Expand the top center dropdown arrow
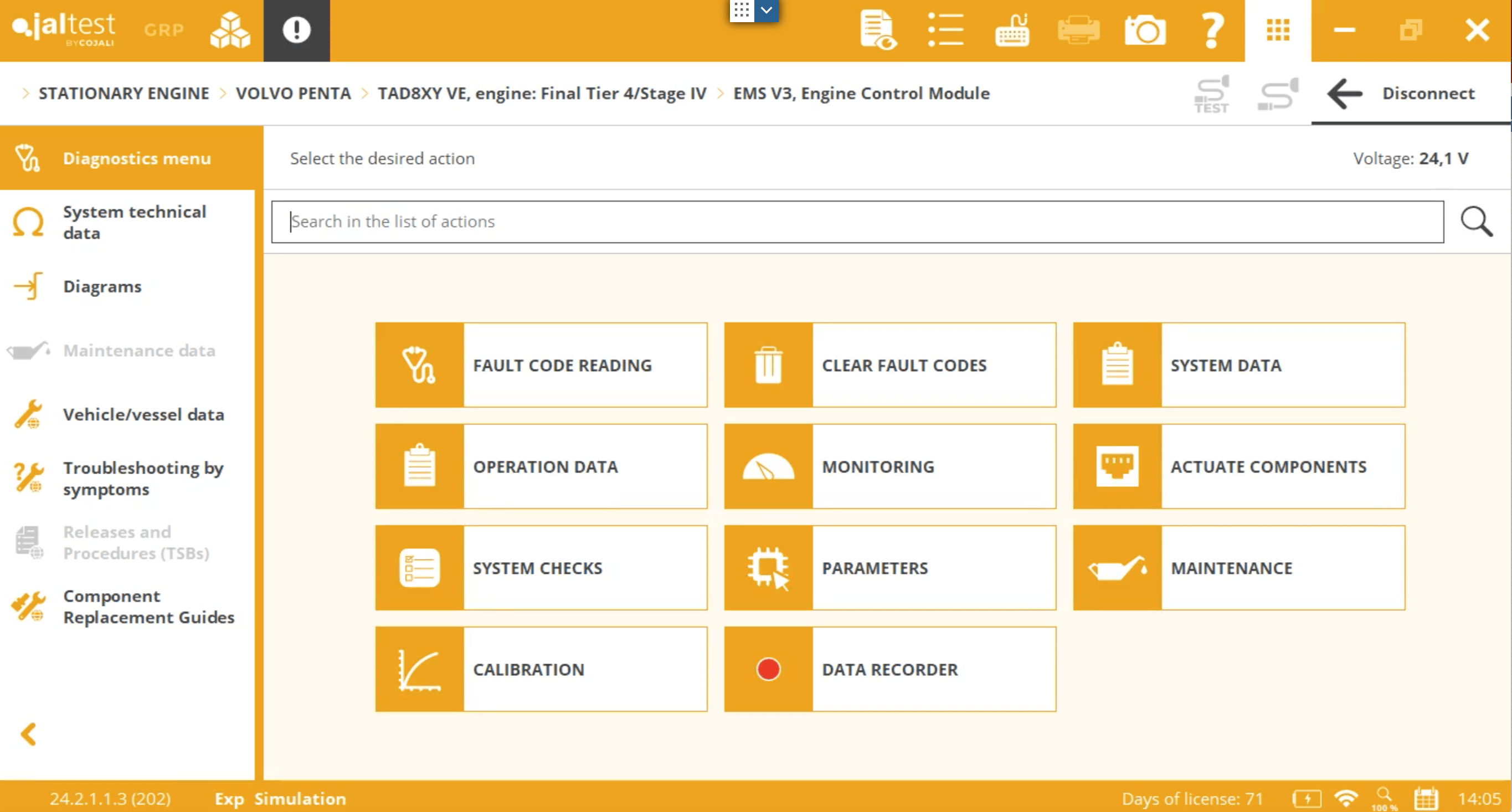 [x=767, y=10]
